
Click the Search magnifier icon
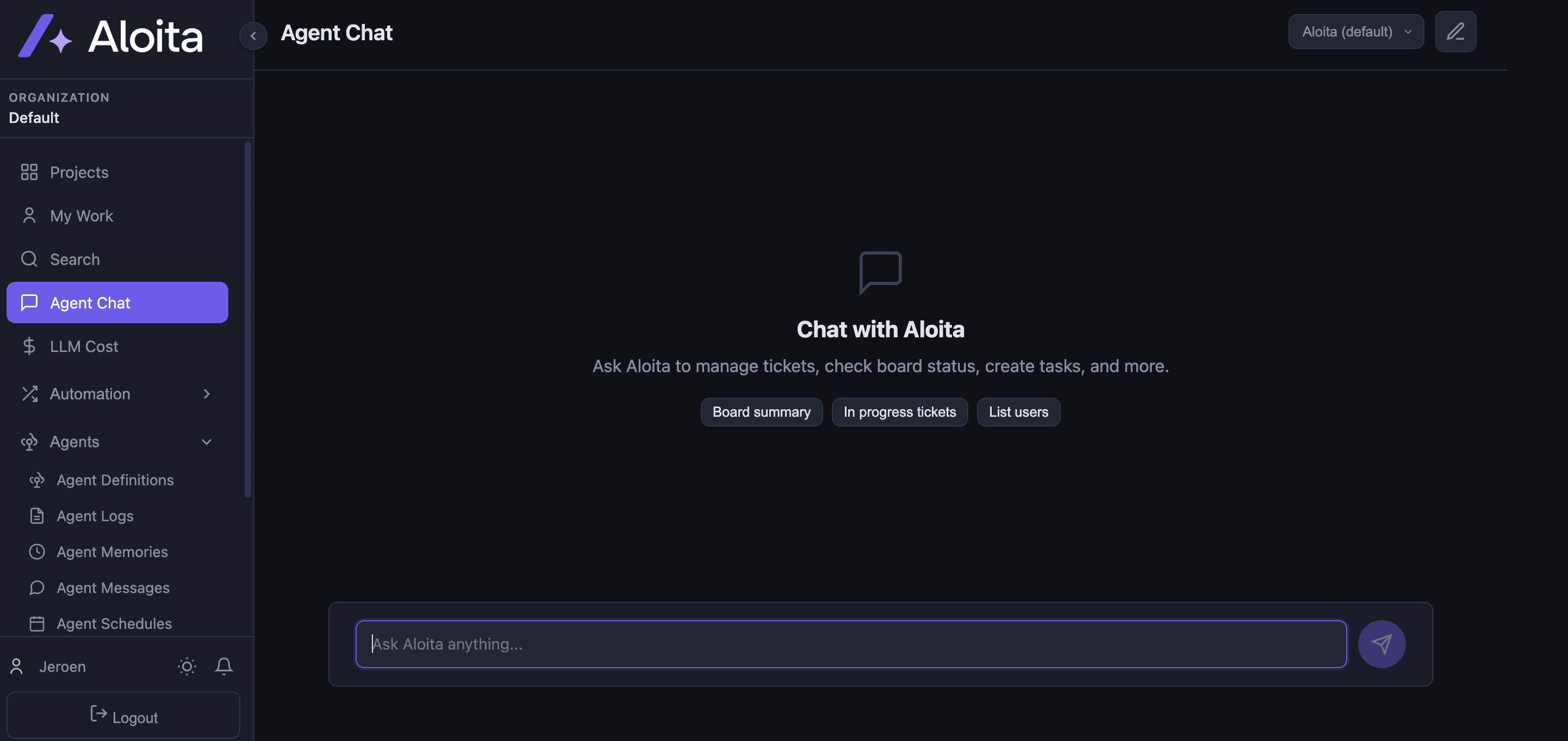(29, 260)
